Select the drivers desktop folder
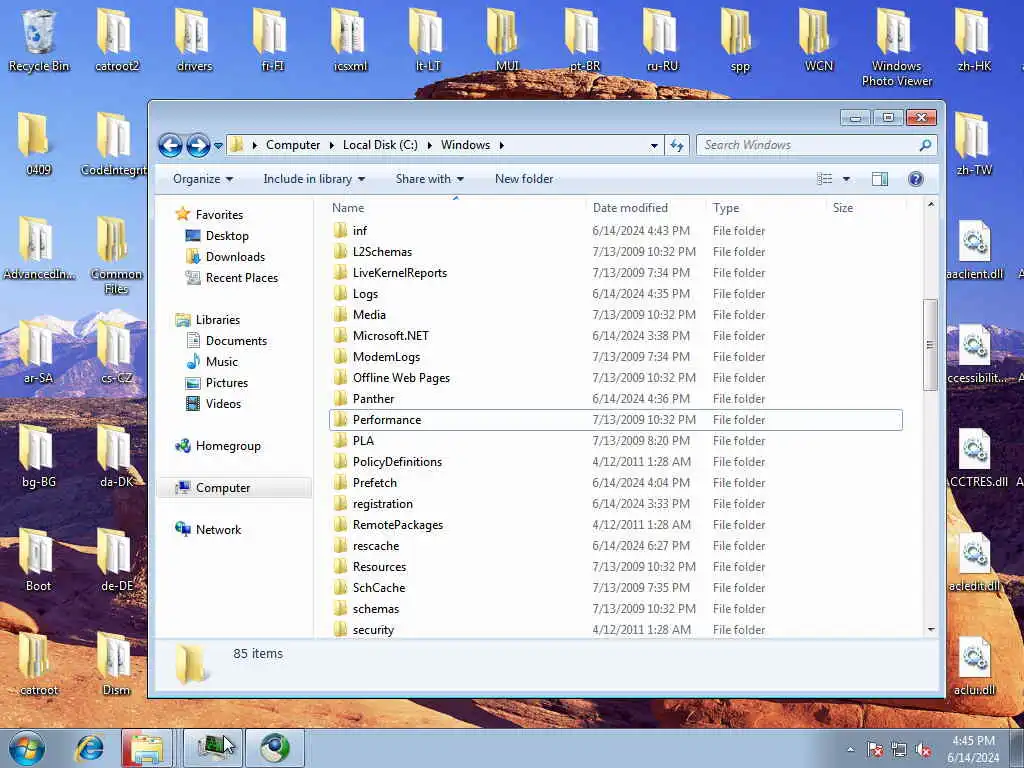 point(194,40)
